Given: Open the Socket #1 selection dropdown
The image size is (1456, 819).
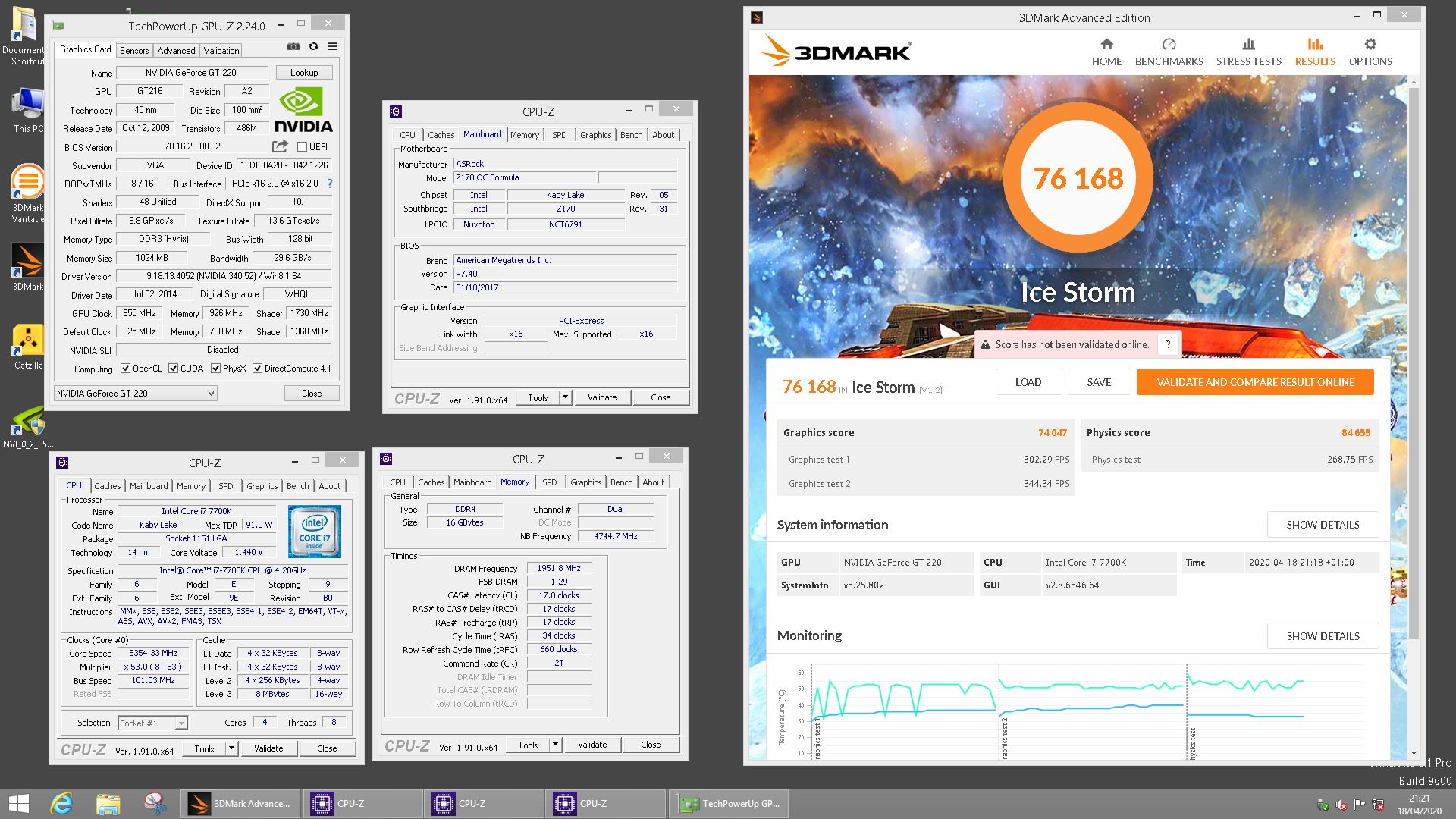Looking at the screenshot, I should click(x=152, y=723).
